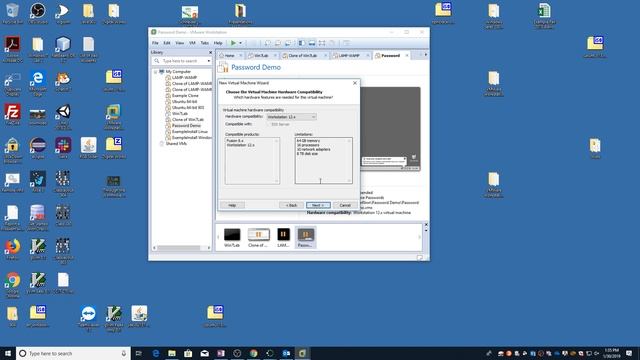Viewport: 640px width, 360px height.
Task: Click the Windows Start button
Action: (8, 353)
